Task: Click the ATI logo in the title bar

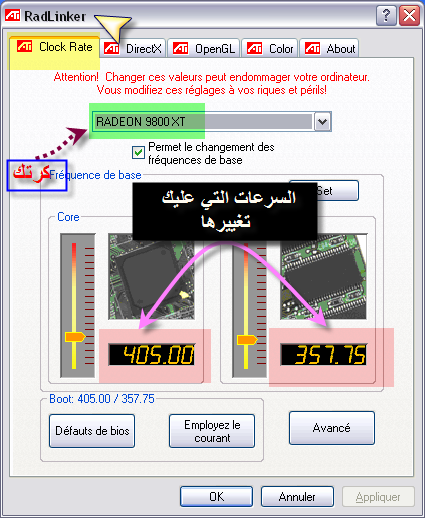Action: point(13,15)
